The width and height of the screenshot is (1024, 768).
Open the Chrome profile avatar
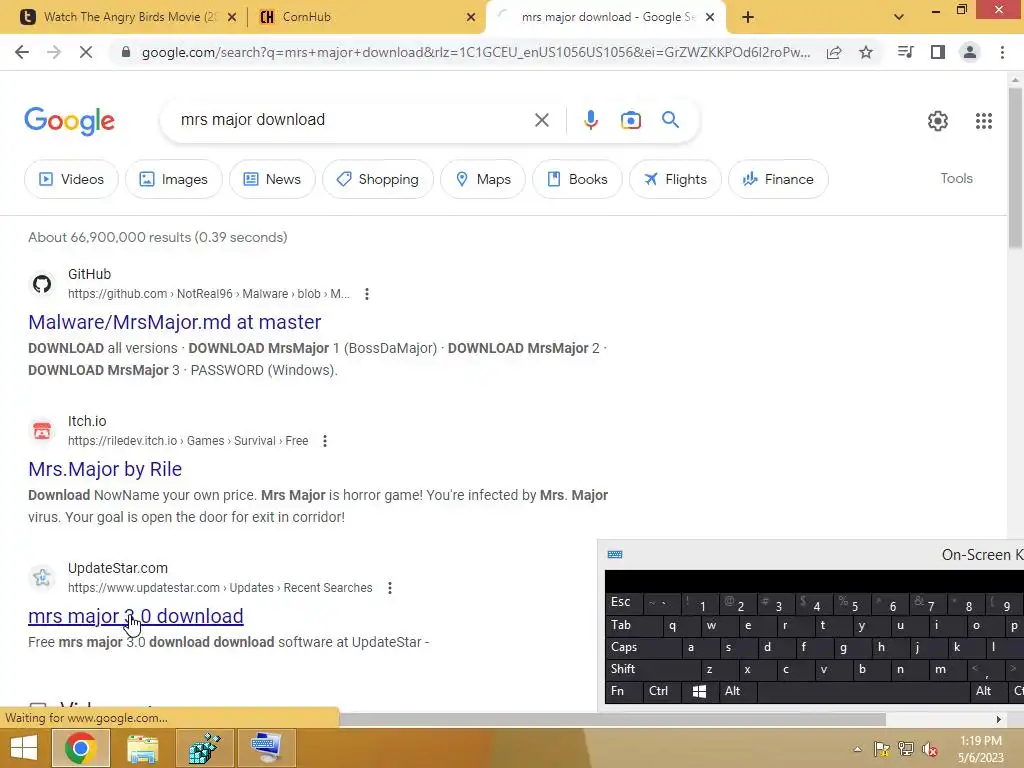(970, 52)
